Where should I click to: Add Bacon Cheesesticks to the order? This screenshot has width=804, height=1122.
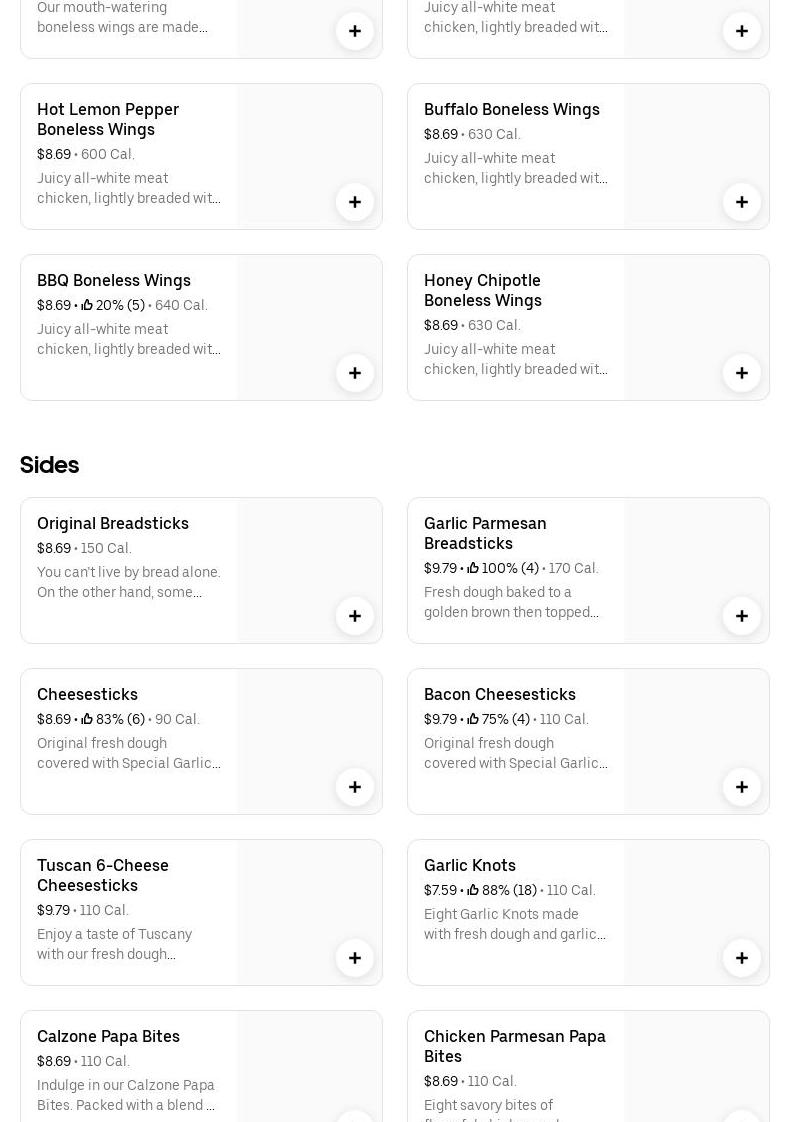[742, 787]
